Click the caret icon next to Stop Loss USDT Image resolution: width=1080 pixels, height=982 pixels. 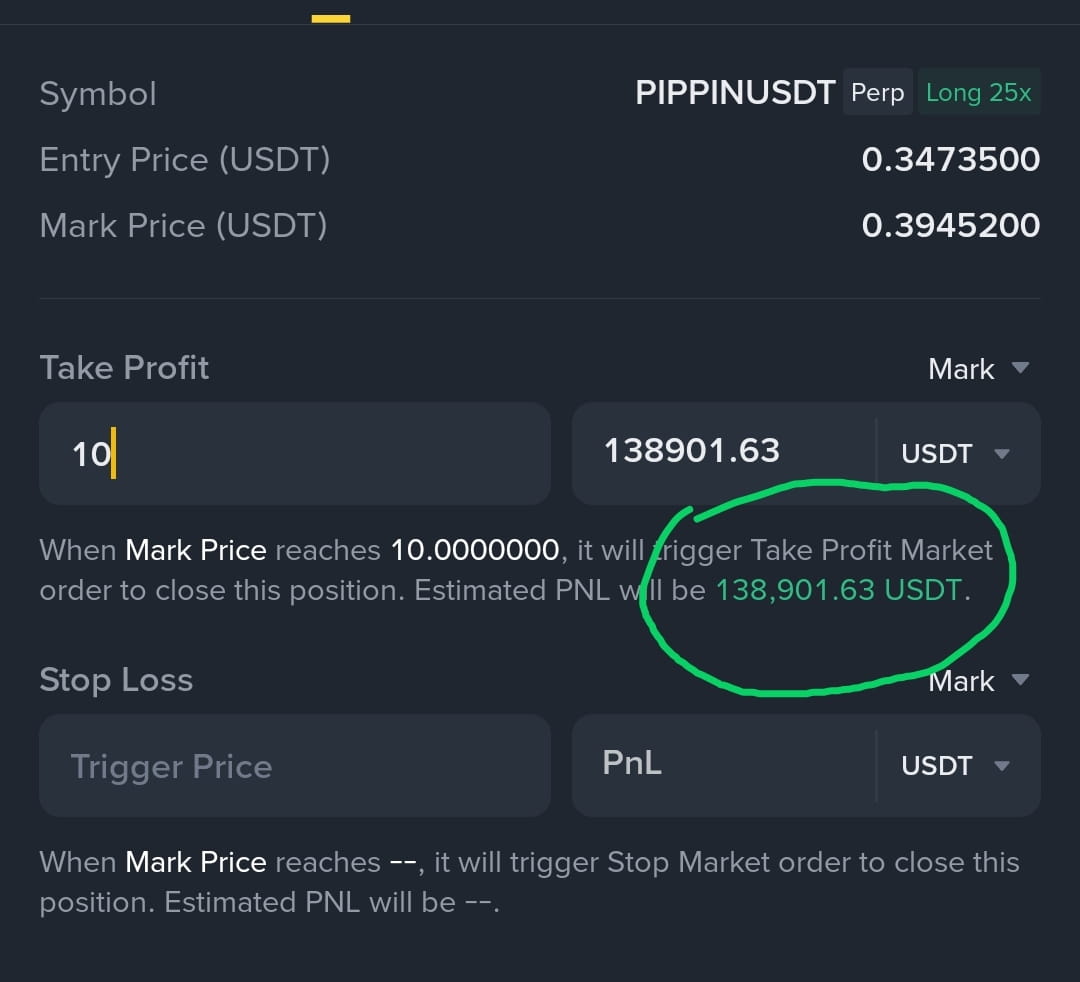click(1002, 766)
